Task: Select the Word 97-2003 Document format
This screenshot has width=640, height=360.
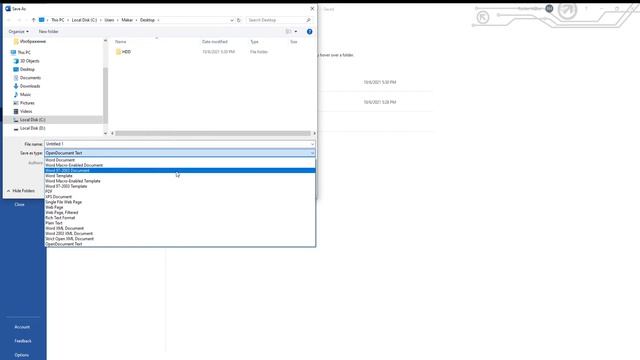Action: (180, 171)
